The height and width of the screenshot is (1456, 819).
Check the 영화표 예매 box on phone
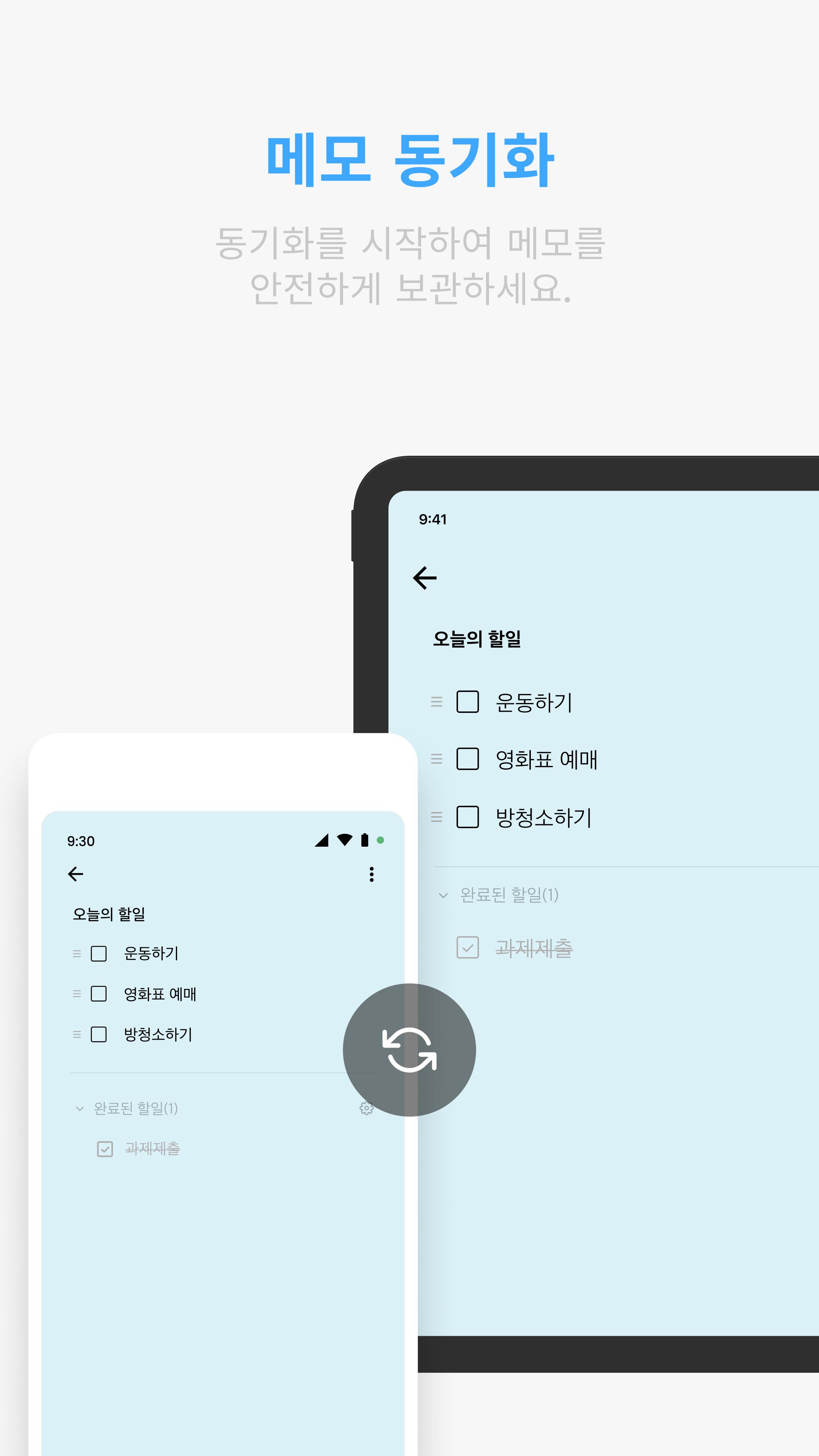(99, 994)
